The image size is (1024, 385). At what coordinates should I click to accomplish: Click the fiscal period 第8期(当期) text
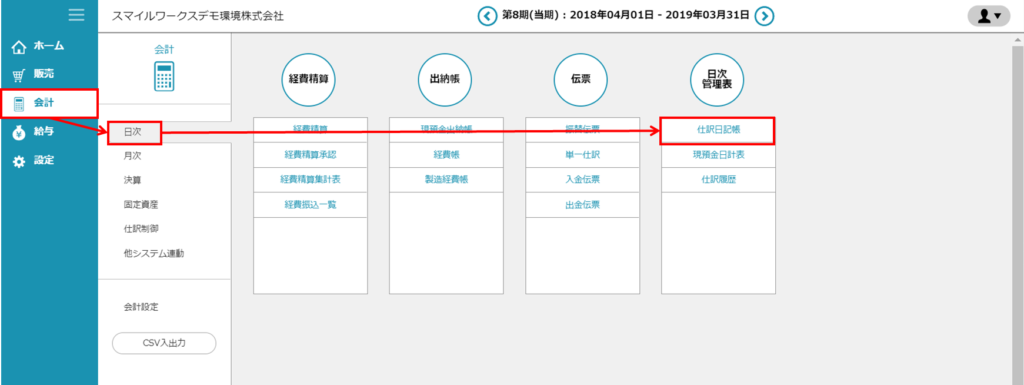[x=530, y=16]
